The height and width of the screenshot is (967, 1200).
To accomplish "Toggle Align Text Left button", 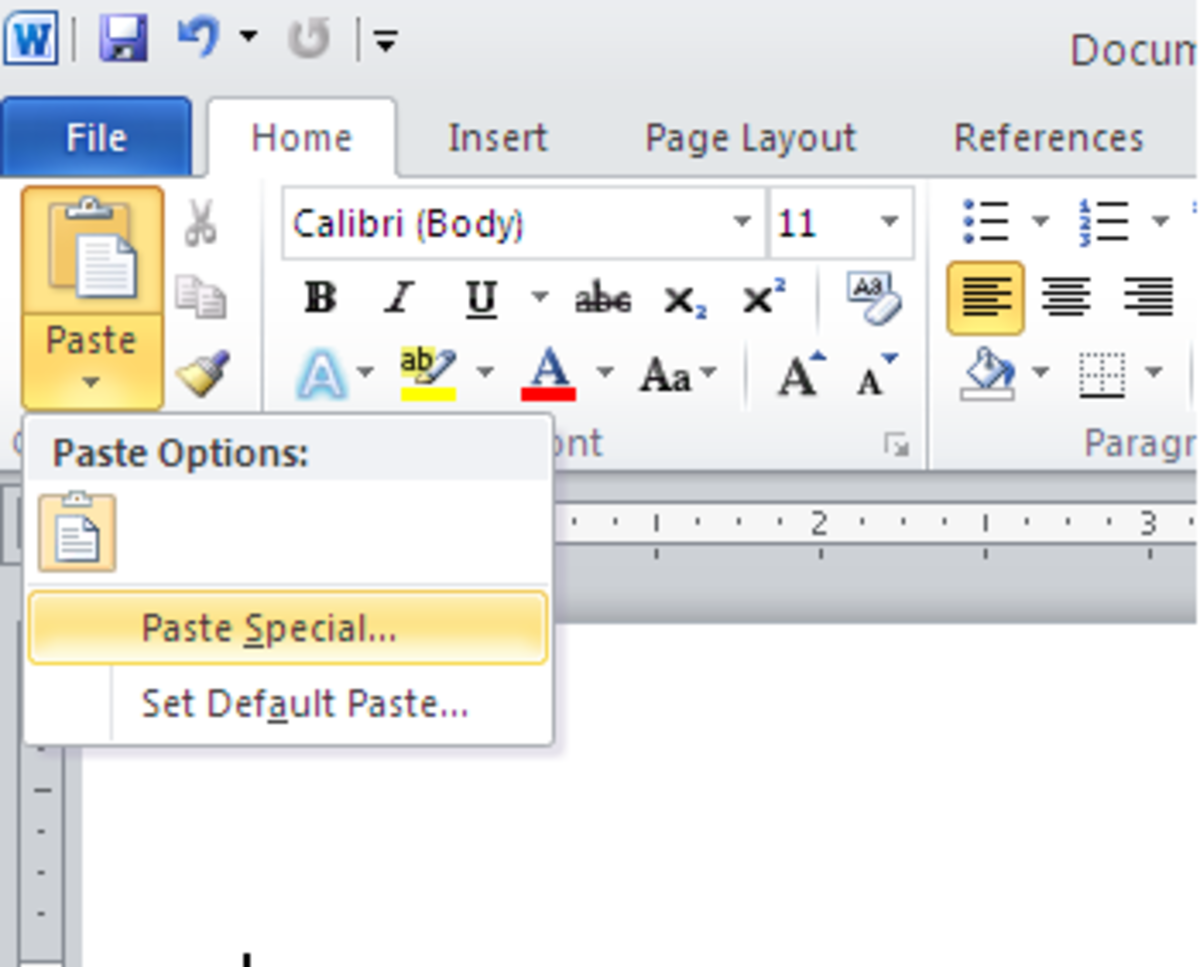I will [x=985, y=298].
